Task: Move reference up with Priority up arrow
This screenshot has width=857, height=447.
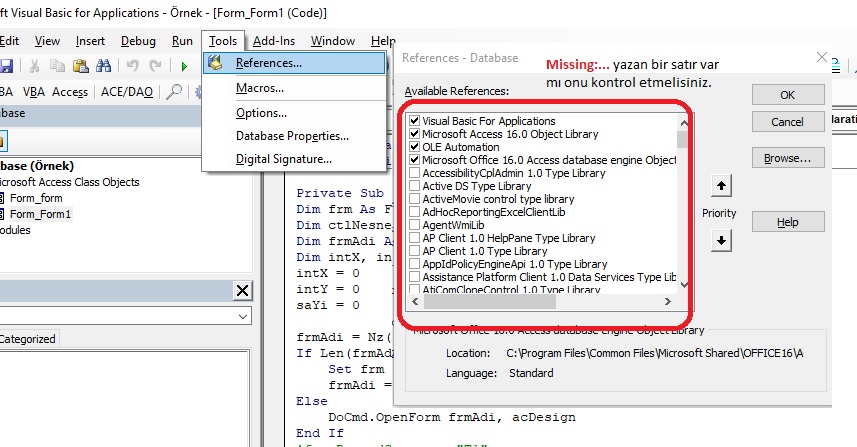Action: [720, 187]
